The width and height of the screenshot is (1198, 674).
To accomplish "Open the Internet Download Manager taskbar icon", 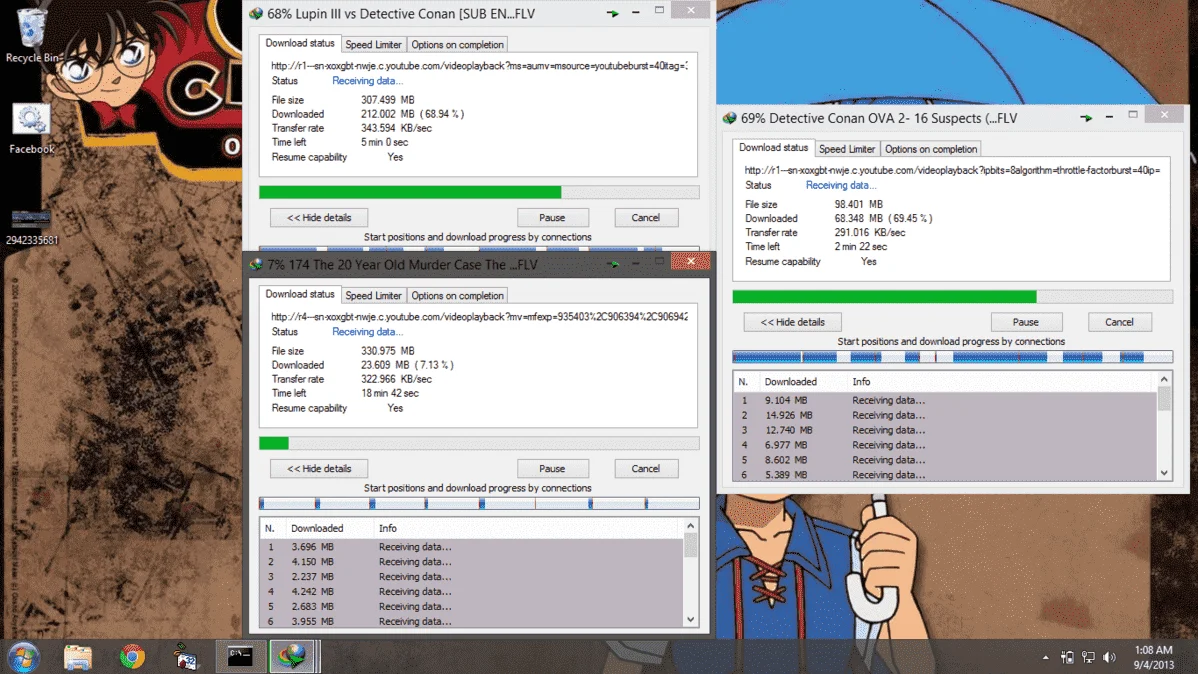I will (x=292, y=656).
